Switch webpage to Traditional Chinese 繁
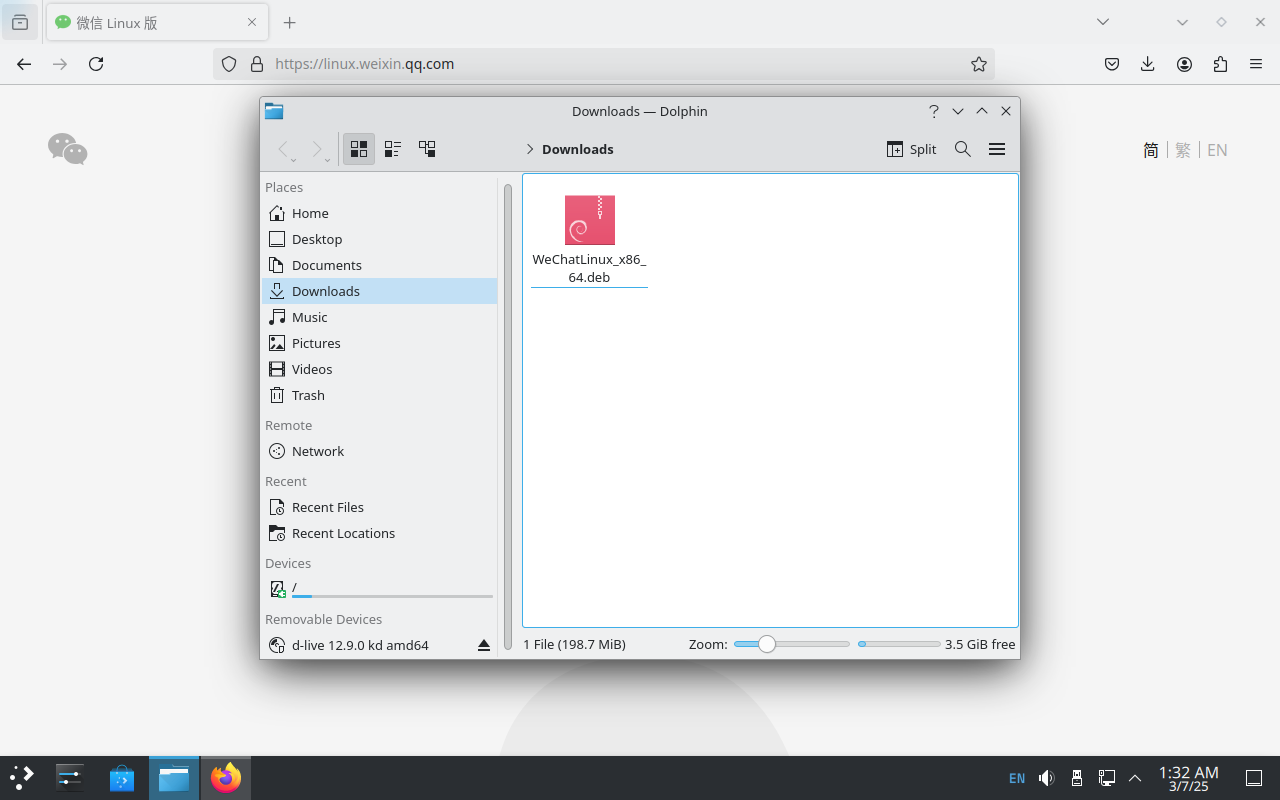 [x=1183, y=150]
